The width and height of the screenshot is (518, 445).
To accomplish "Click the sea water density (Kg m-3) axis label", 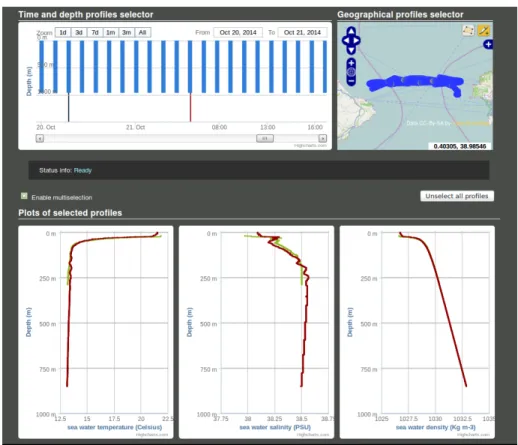I will pos(436,427).
